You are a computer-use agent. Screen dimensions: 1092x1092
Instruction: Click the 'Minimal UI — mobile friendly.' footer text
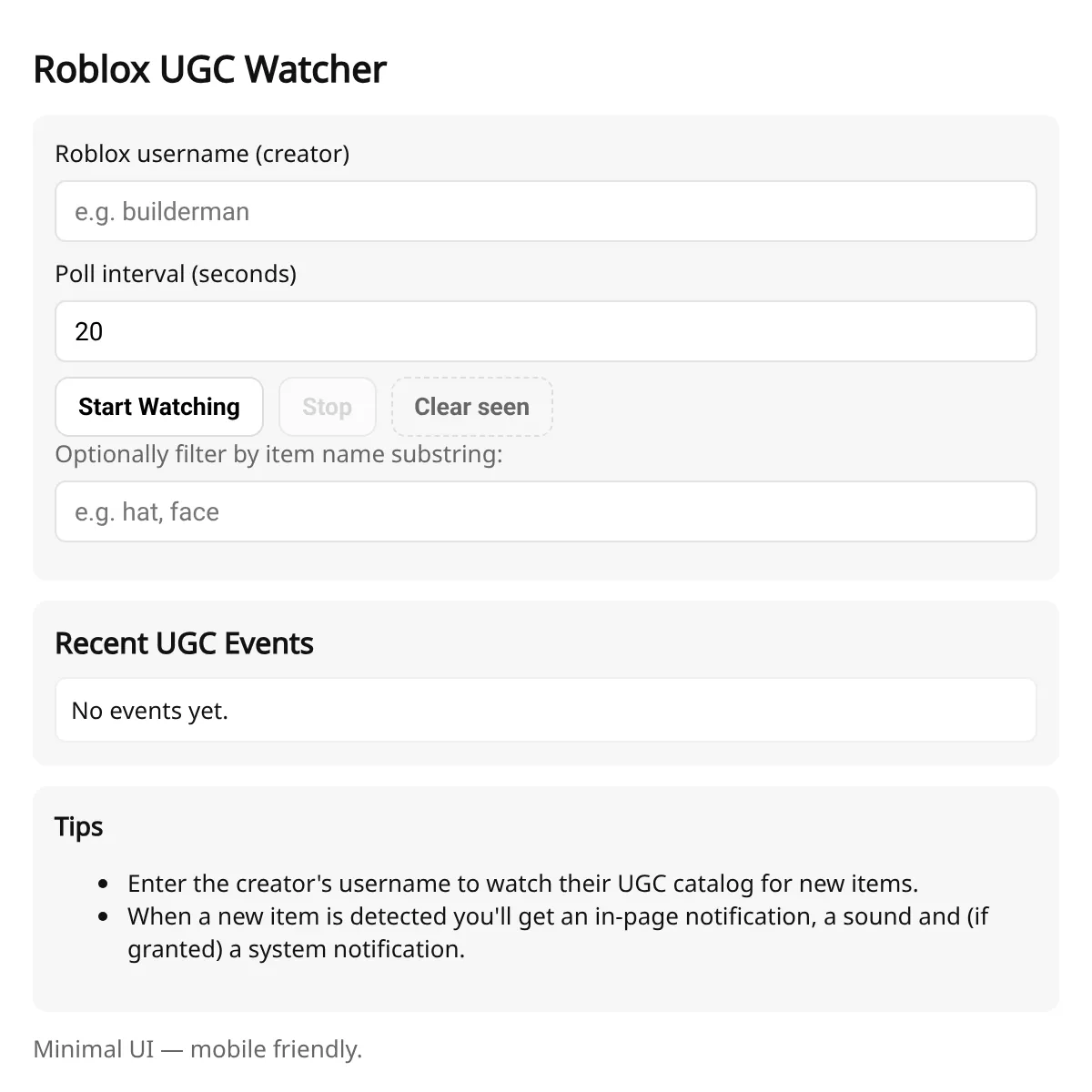click(197, 1049)
